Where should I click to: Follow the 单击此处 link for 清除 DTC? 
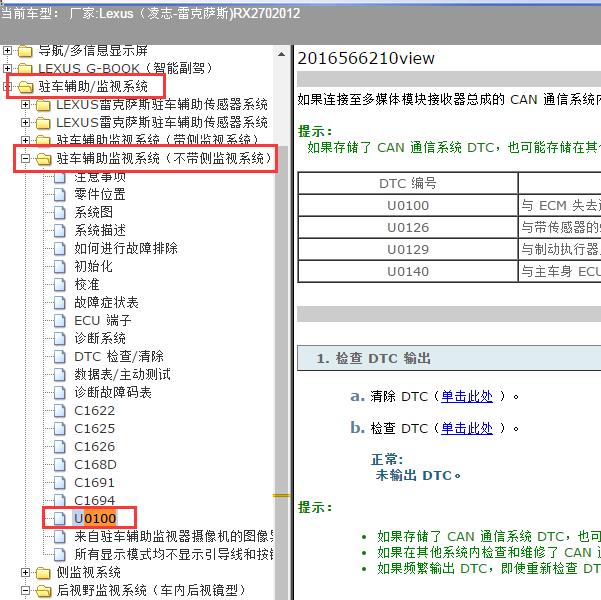coord(467,396)
